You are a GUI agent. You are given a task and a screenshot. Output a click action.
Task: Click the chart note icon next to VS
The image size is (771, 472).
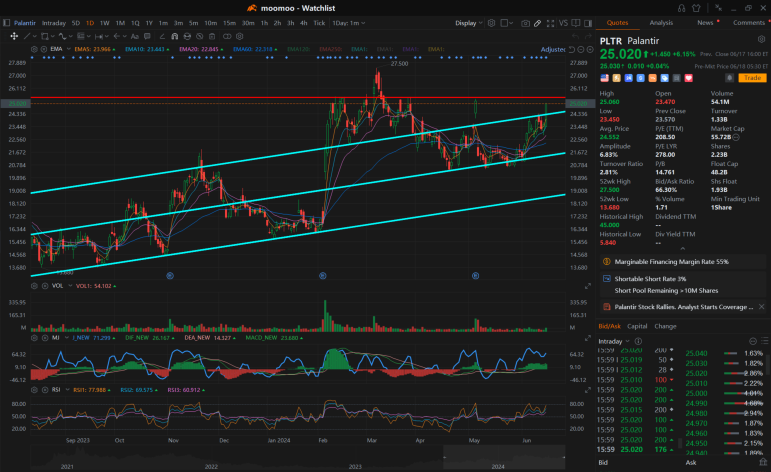pos(576,23)
